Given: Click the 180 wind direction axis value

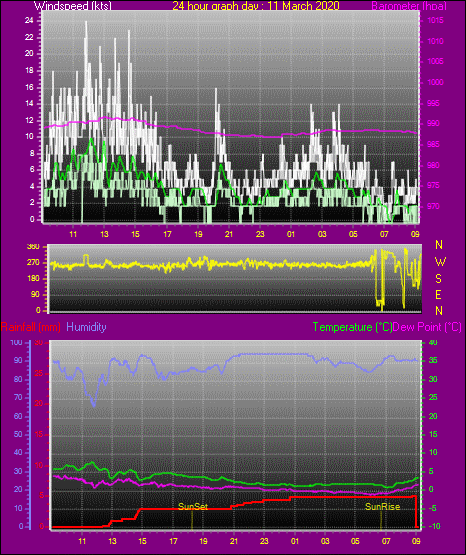Looking at the screenshot, I should [x=33, y=279].
